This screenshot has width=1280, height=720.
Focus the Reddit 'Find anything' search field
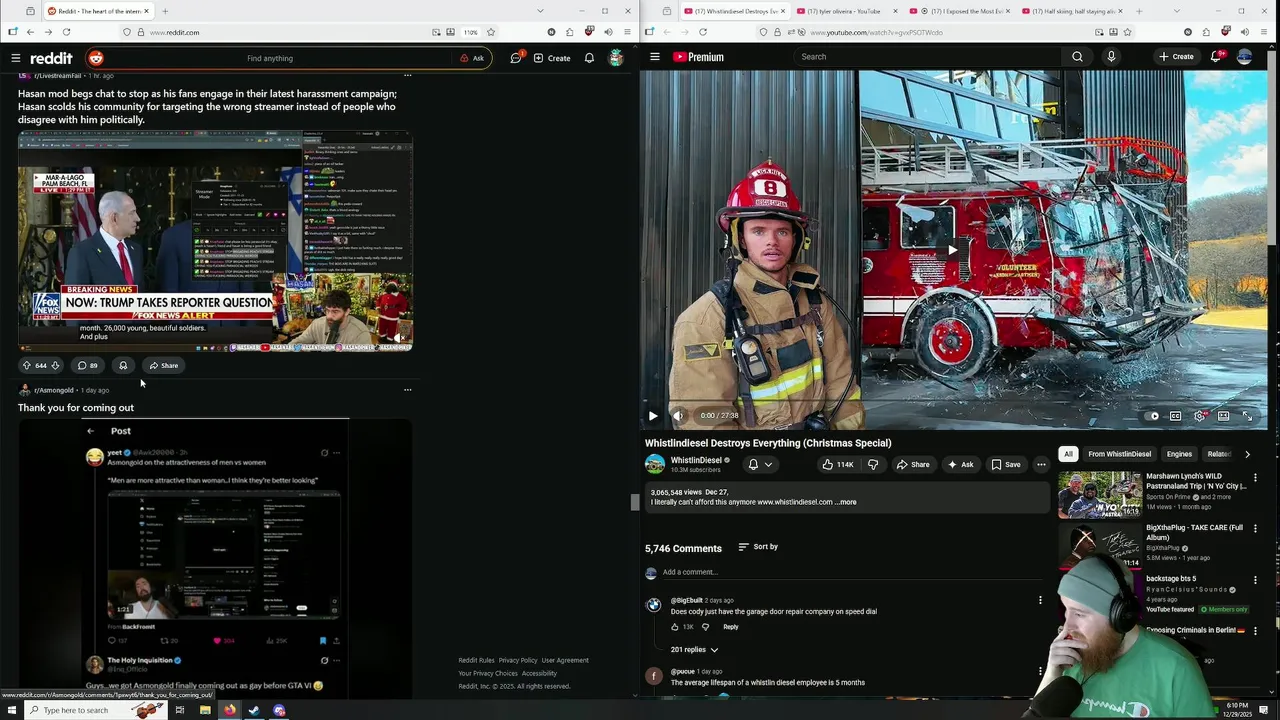point(270,58)
